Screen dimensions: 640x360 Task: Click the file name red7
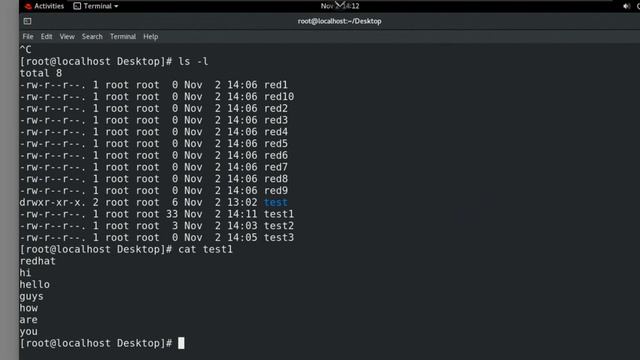(276, 167)
